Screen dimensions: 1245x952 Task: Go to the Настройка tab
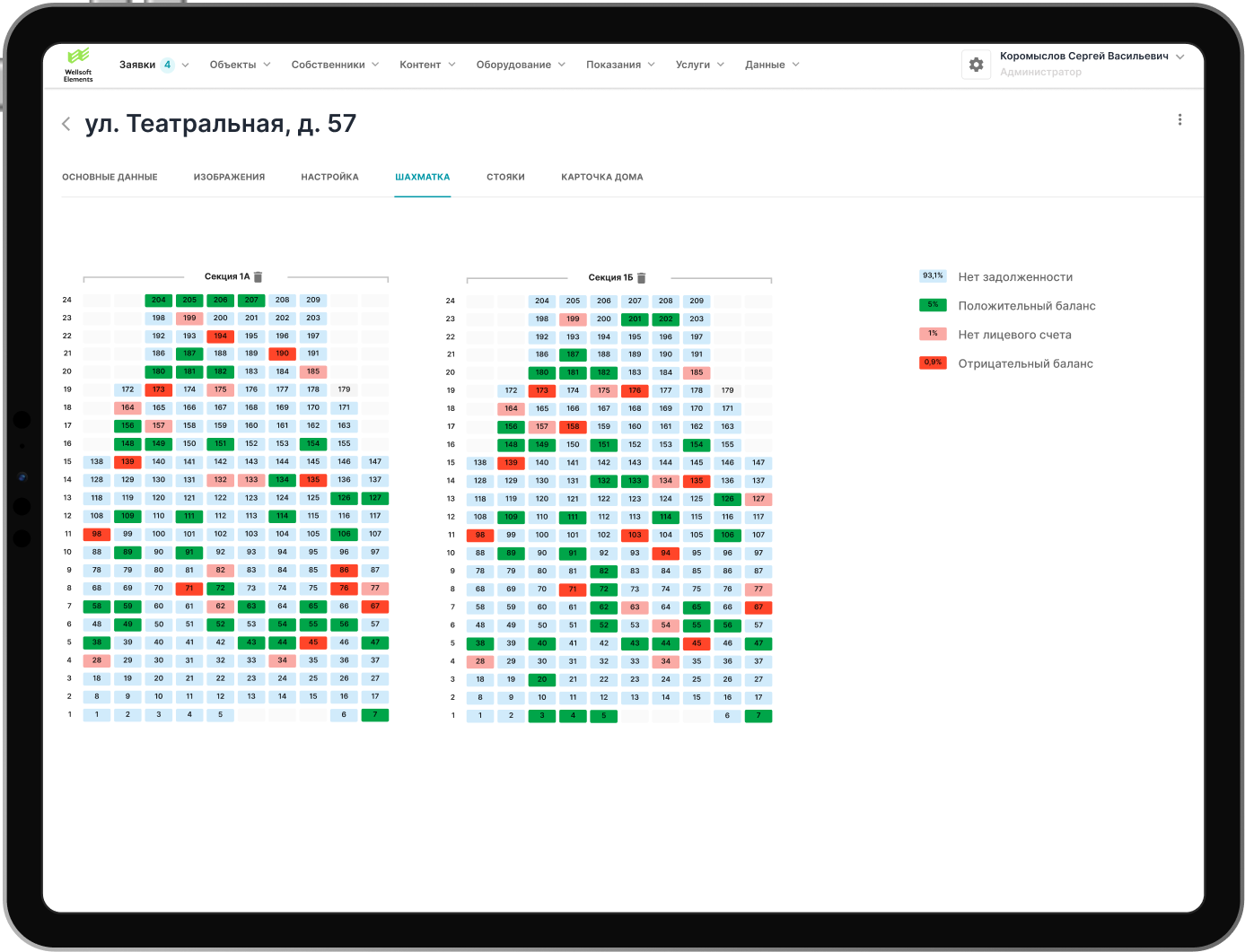coord(329,178)
